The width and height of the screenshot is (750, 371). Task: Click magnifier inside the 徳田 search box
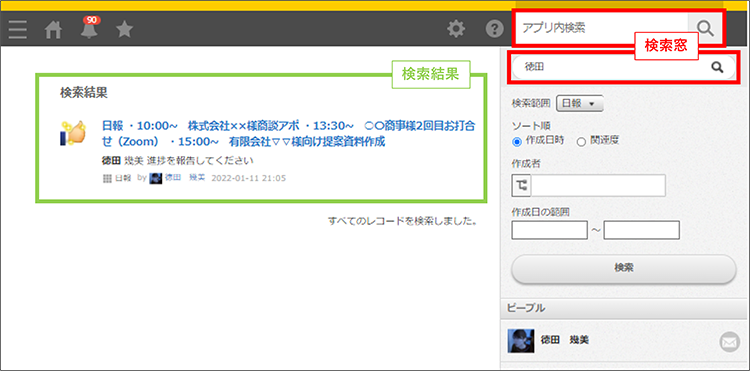click(717, 68)
